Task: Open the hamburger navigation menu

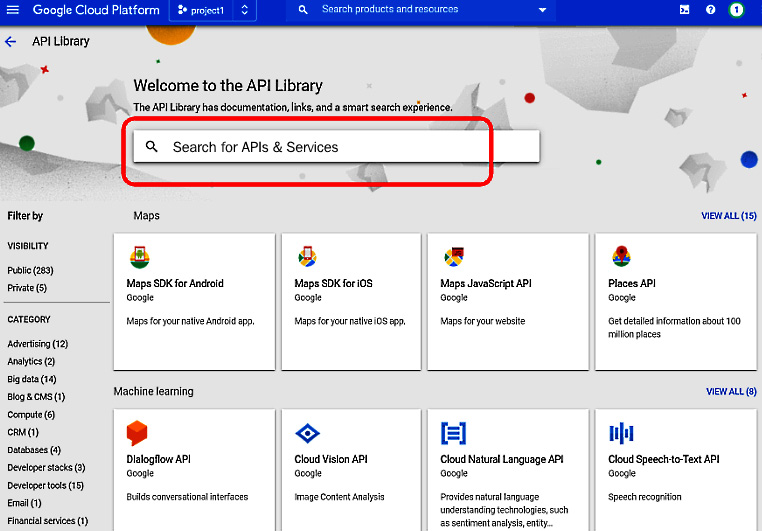Action: tap(13, 10)
